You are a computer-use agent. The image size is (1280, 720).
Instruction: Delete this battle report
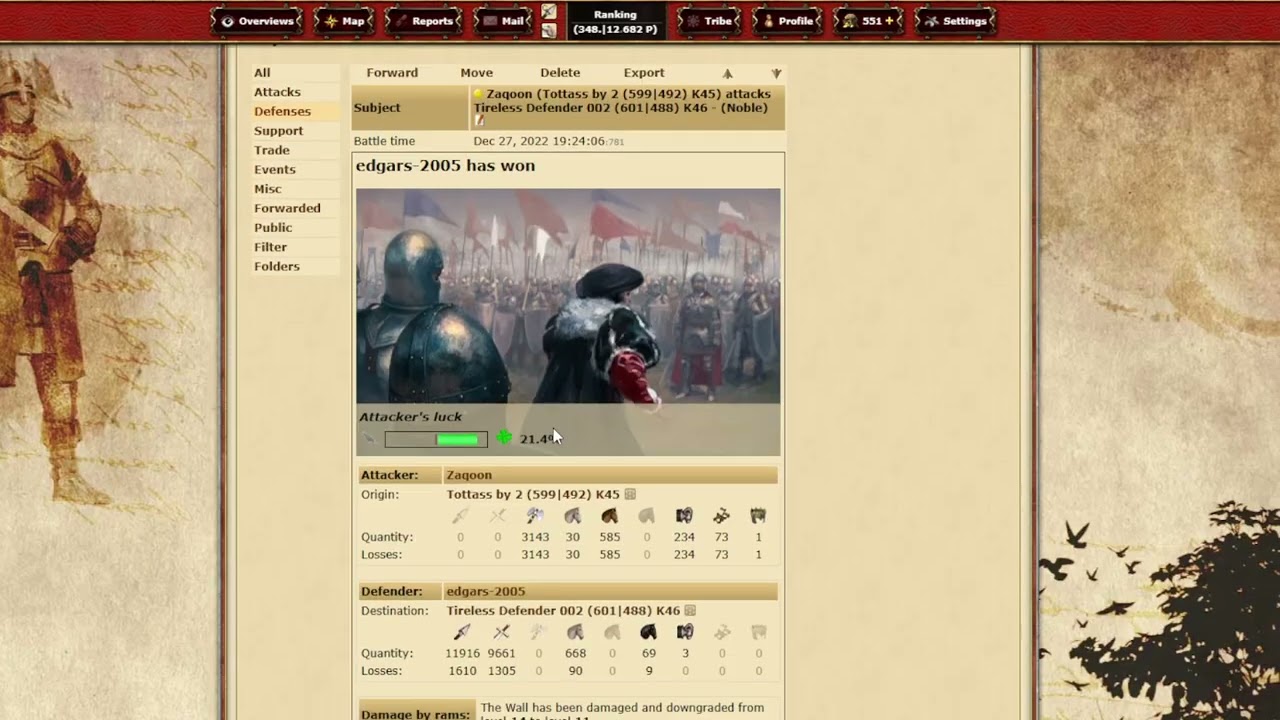(560, 73)
